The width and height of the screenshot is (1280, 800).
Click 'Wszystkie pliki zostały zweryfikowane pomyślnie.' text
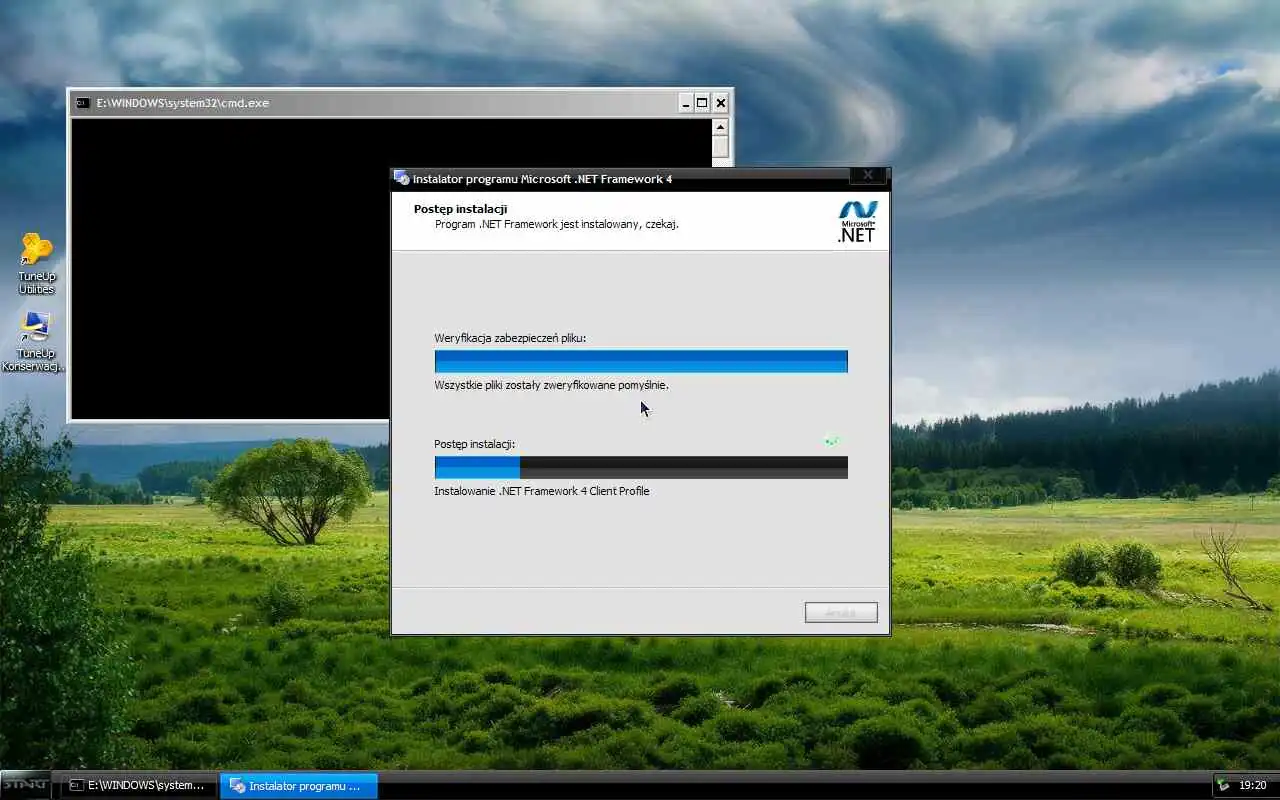click(551, 385)
